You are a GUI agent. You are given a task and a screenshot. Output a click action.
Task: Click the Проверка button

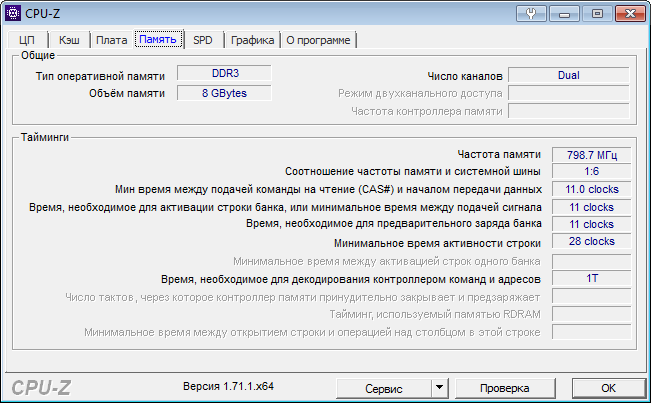point(505,388)
